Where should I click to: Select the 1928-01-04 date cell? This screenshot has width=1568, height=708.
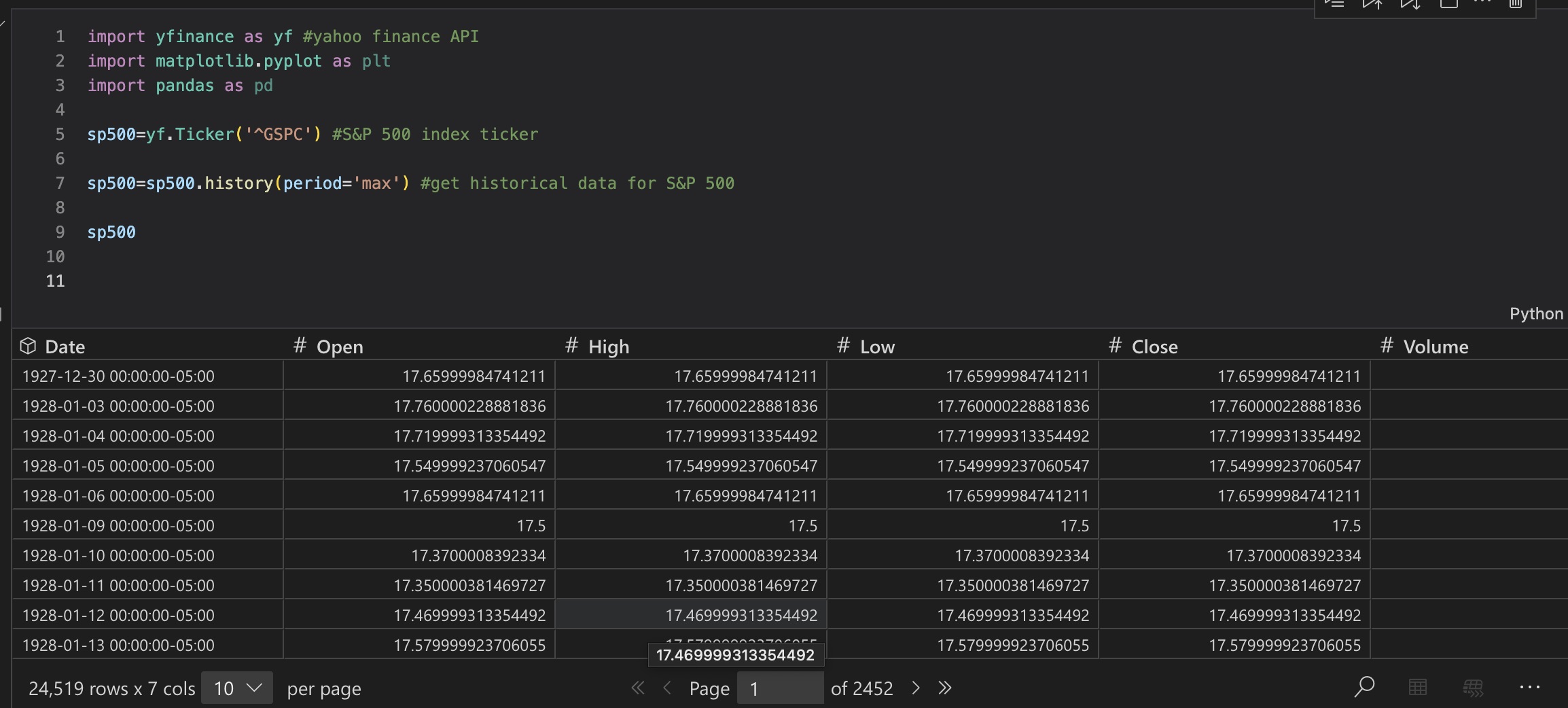click(x=147, y=436)
